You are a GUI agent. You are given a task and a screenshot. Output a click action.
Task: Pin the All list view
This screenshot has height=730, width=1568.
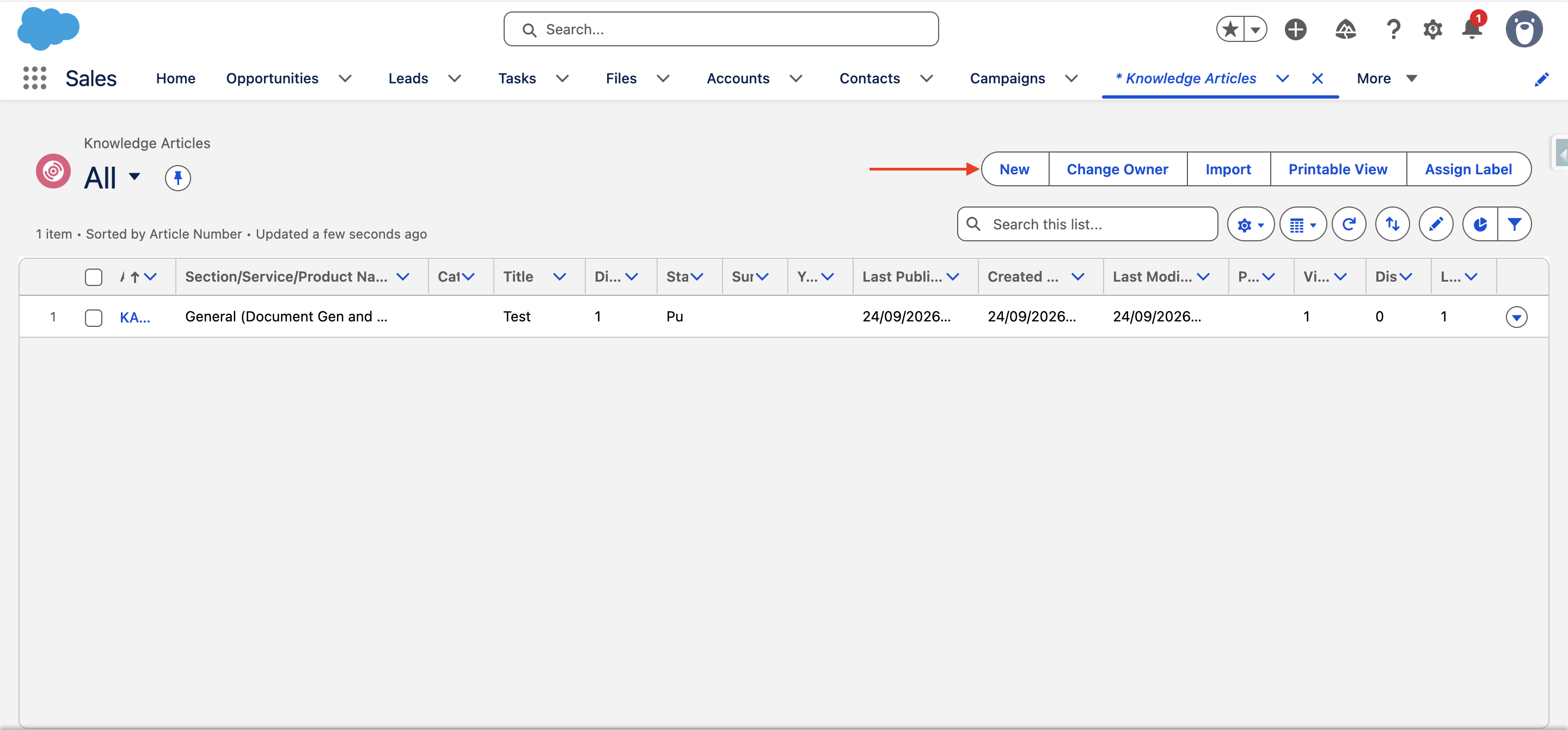(177, 178)
